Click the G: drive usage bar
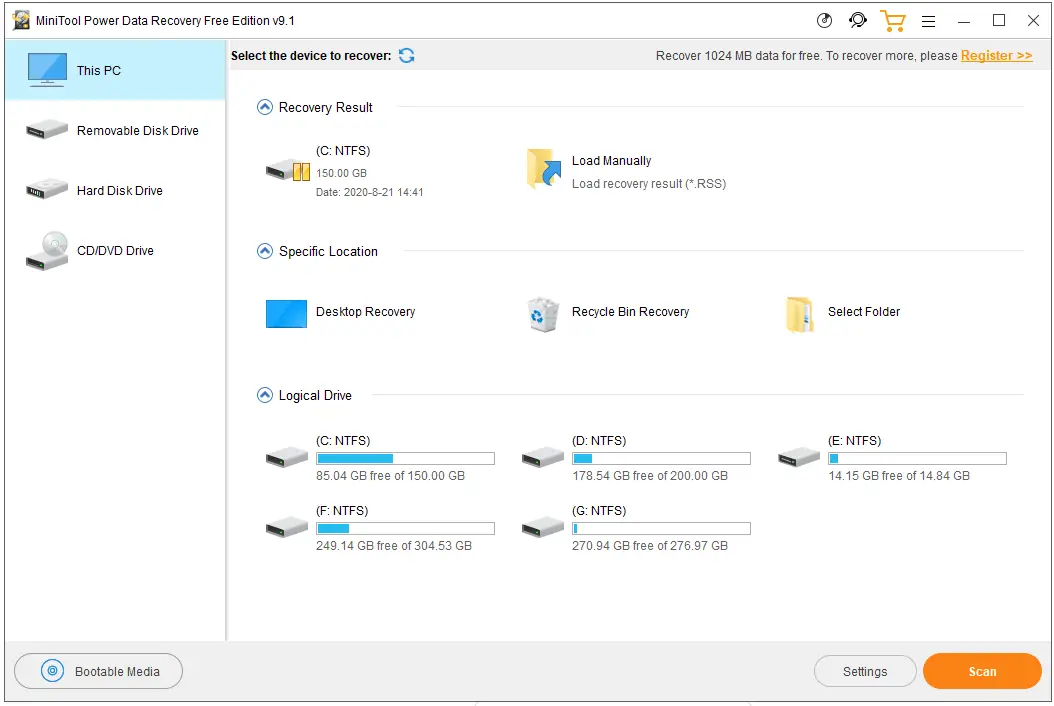Viewport: 1054px width, 706px height. 661,528
